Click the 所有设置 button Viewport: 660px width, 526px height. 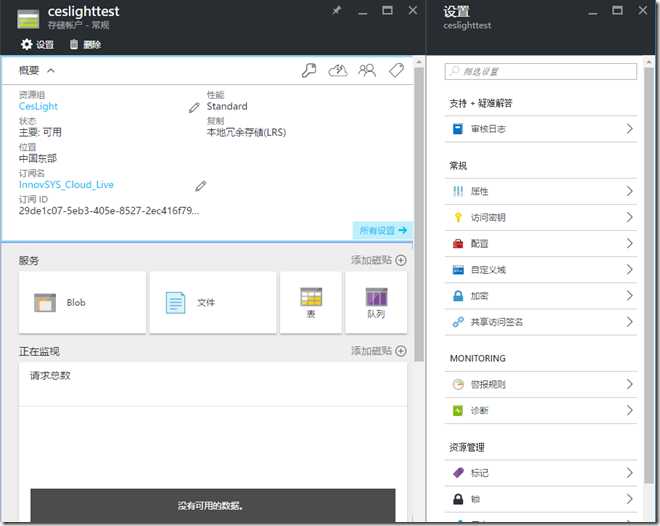pos(382,230)
